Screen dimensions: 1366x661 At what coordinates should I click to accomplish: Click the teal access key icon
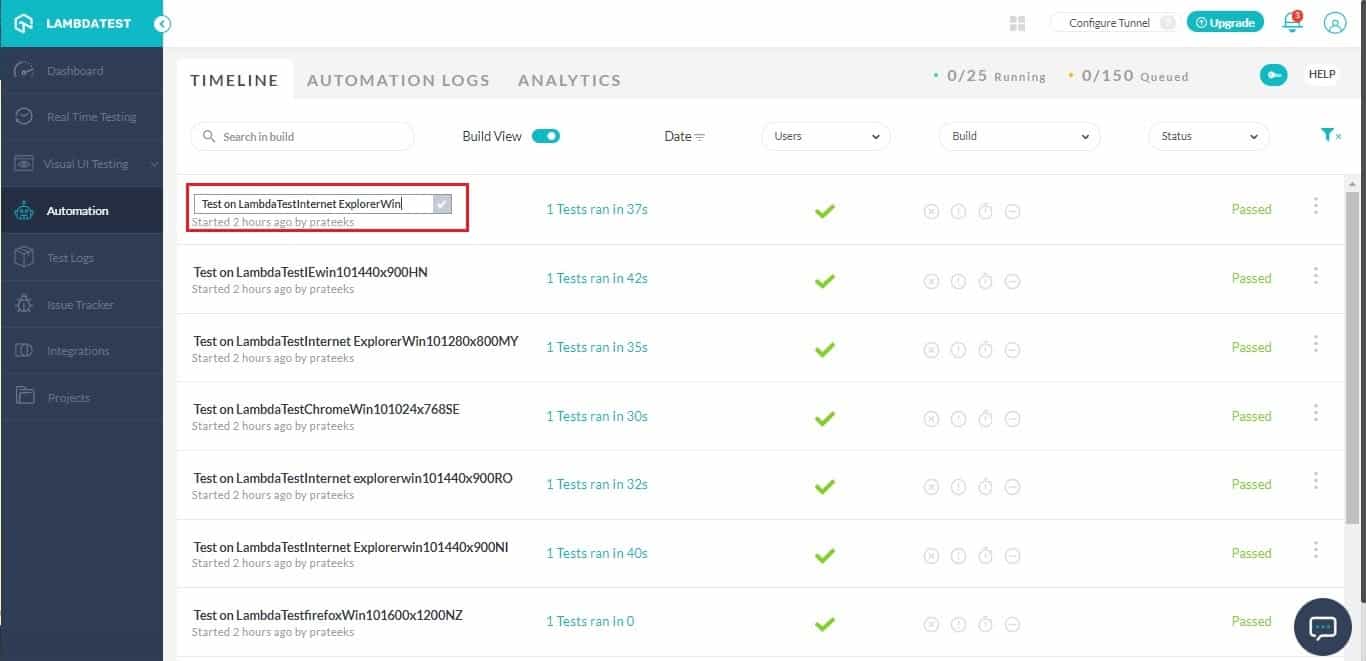coord(1273,75)
